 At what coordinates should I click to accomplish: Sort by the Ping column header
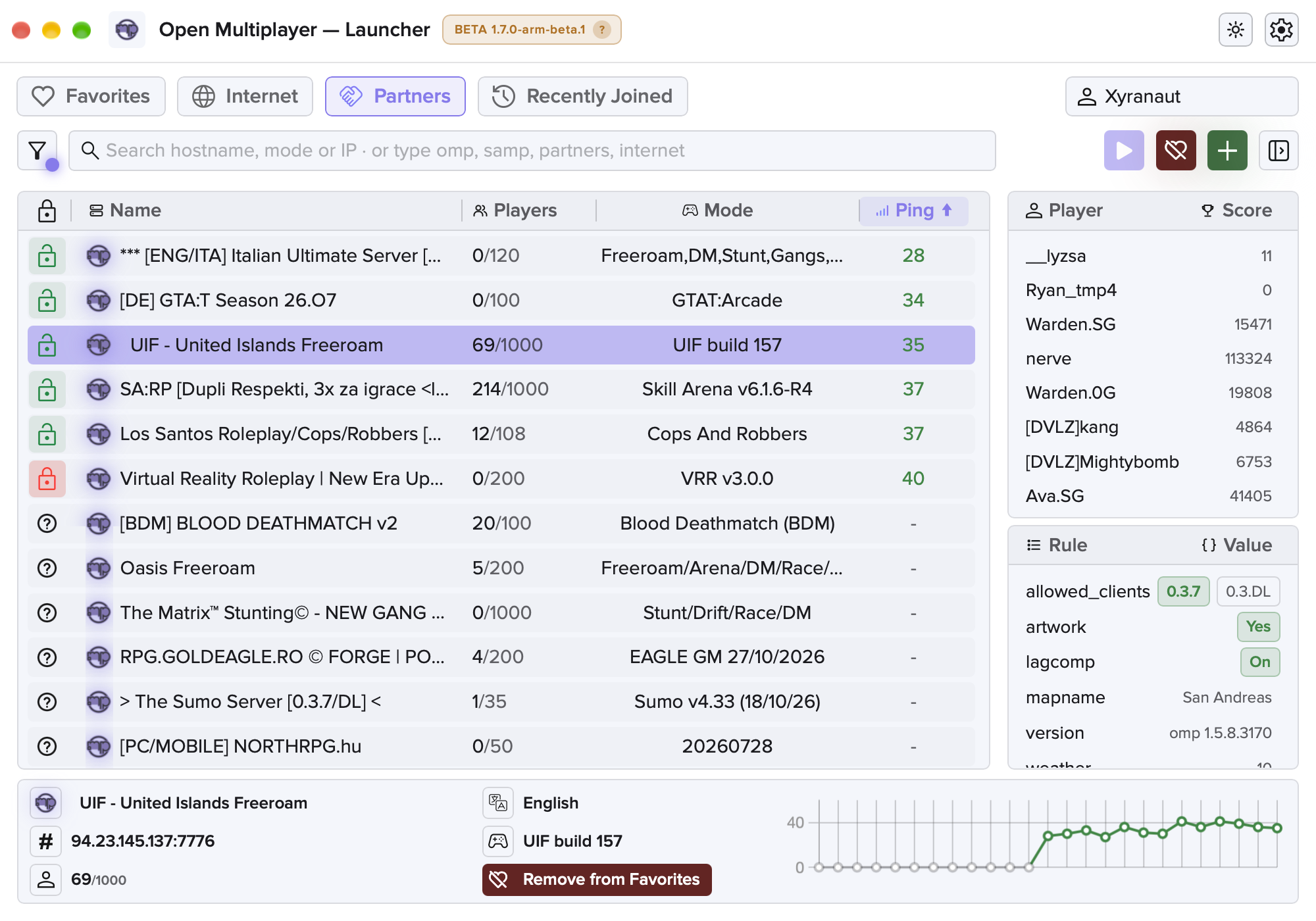point(913,211)
